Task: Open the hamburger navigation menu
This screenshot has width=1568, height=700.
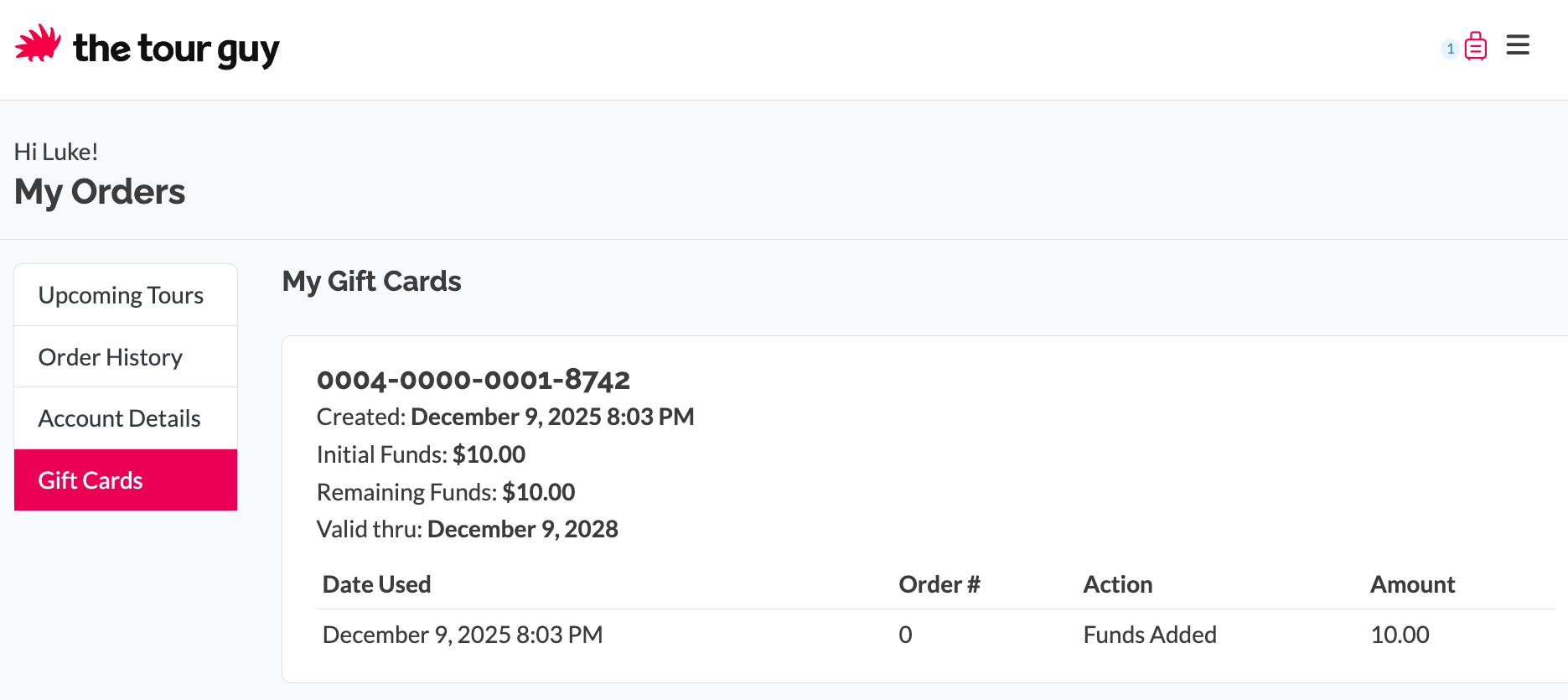Action: click(1518, 45)
